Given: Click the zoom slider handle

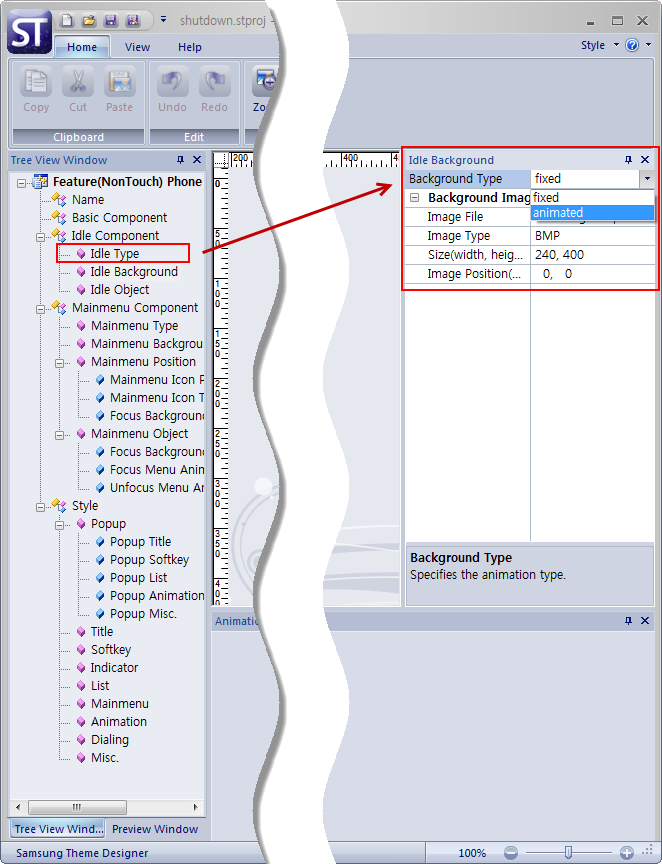Looking at the screenshot, I should click(568, 853).
